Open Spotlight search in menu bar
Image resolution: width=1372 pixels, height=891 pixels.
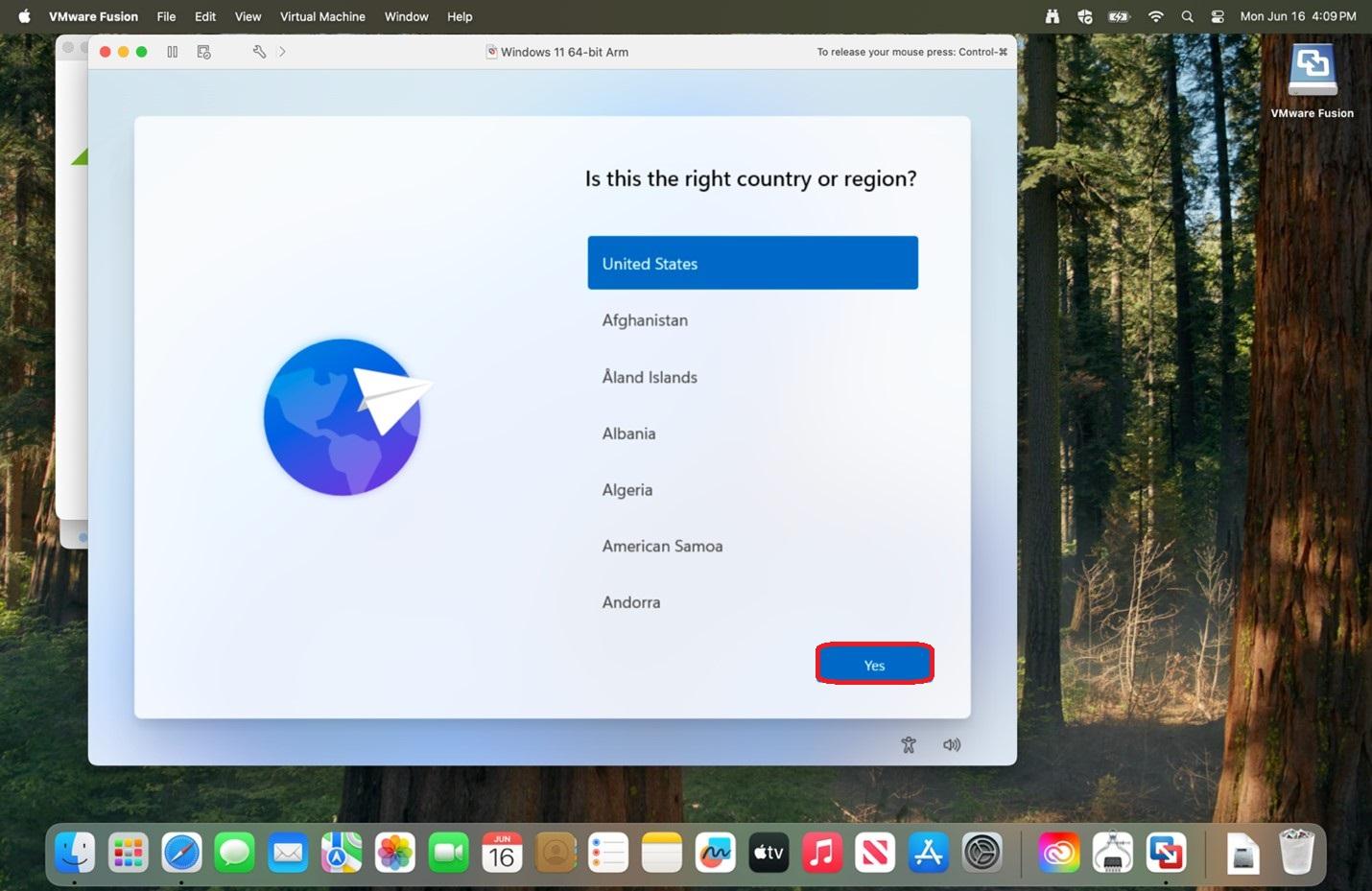1187,16
